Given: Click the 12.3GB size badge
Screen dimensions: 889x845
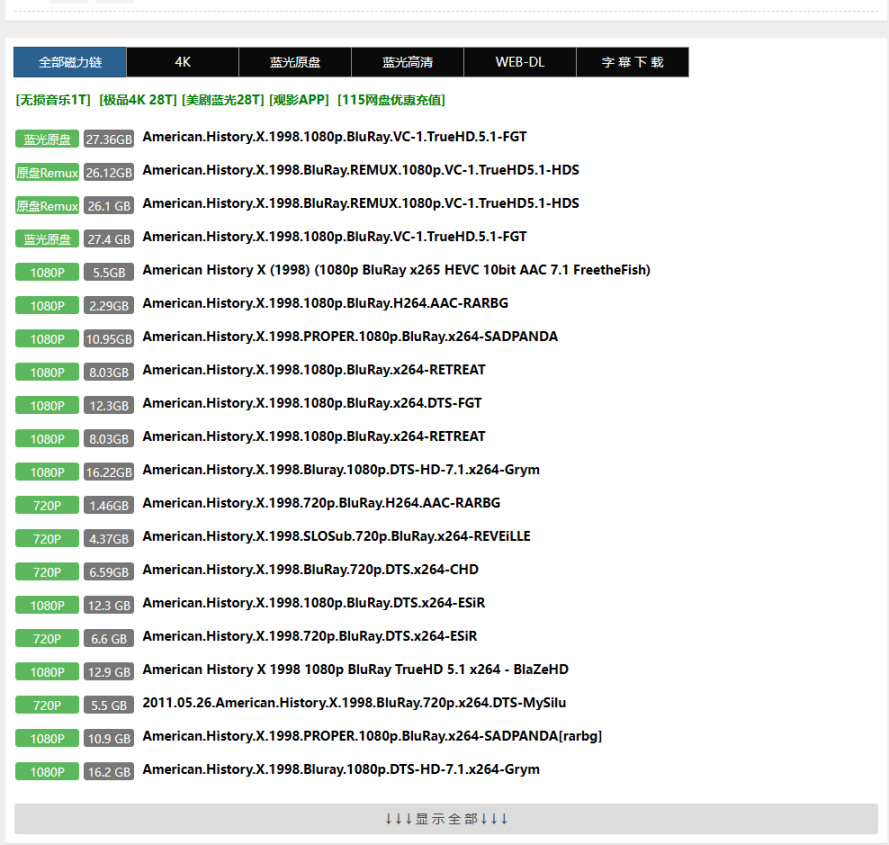Looking at the screenshot, I should tap(109, 405).
